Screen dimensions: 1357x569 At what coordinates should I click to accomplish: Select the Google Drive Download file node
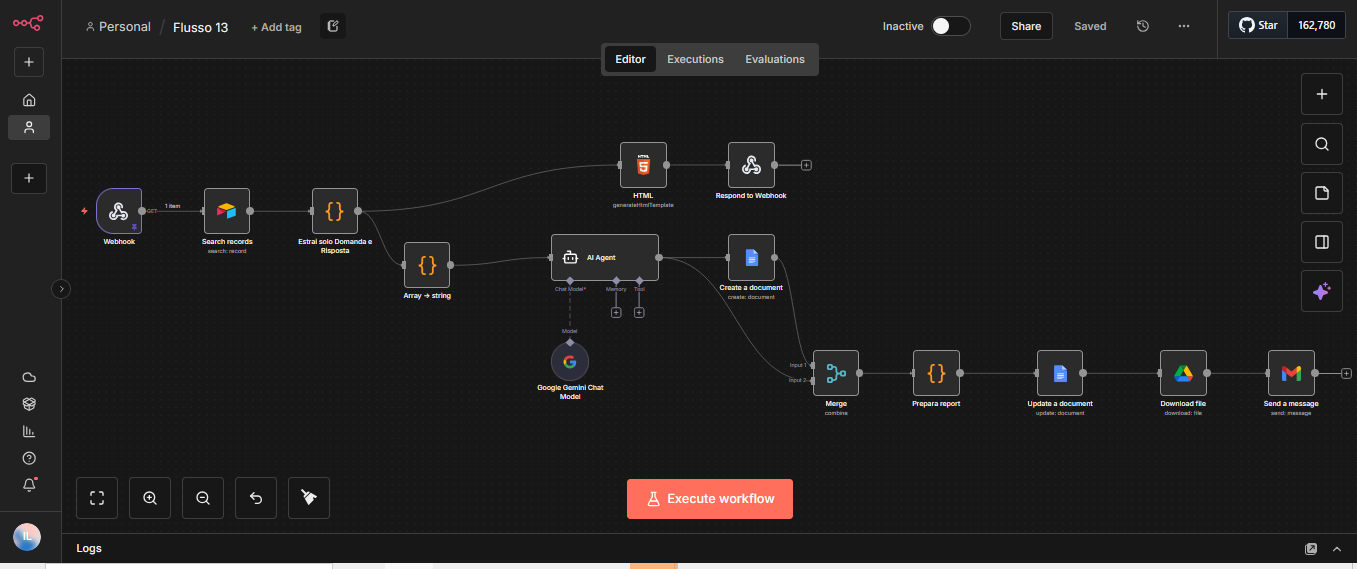pyautogui.click(x=1183, y=373)
